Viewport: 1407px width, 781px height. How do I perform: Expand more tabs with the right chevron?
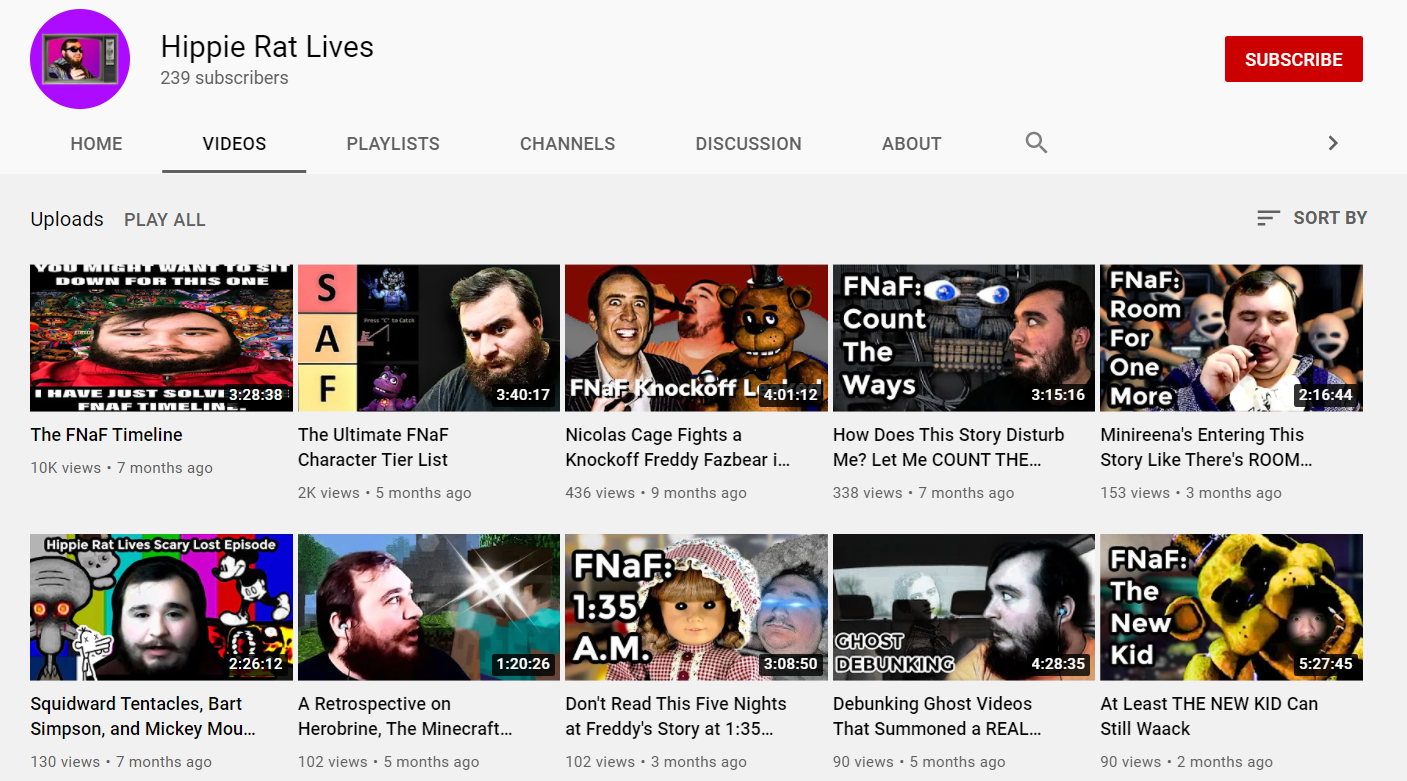pos(1332,143)
